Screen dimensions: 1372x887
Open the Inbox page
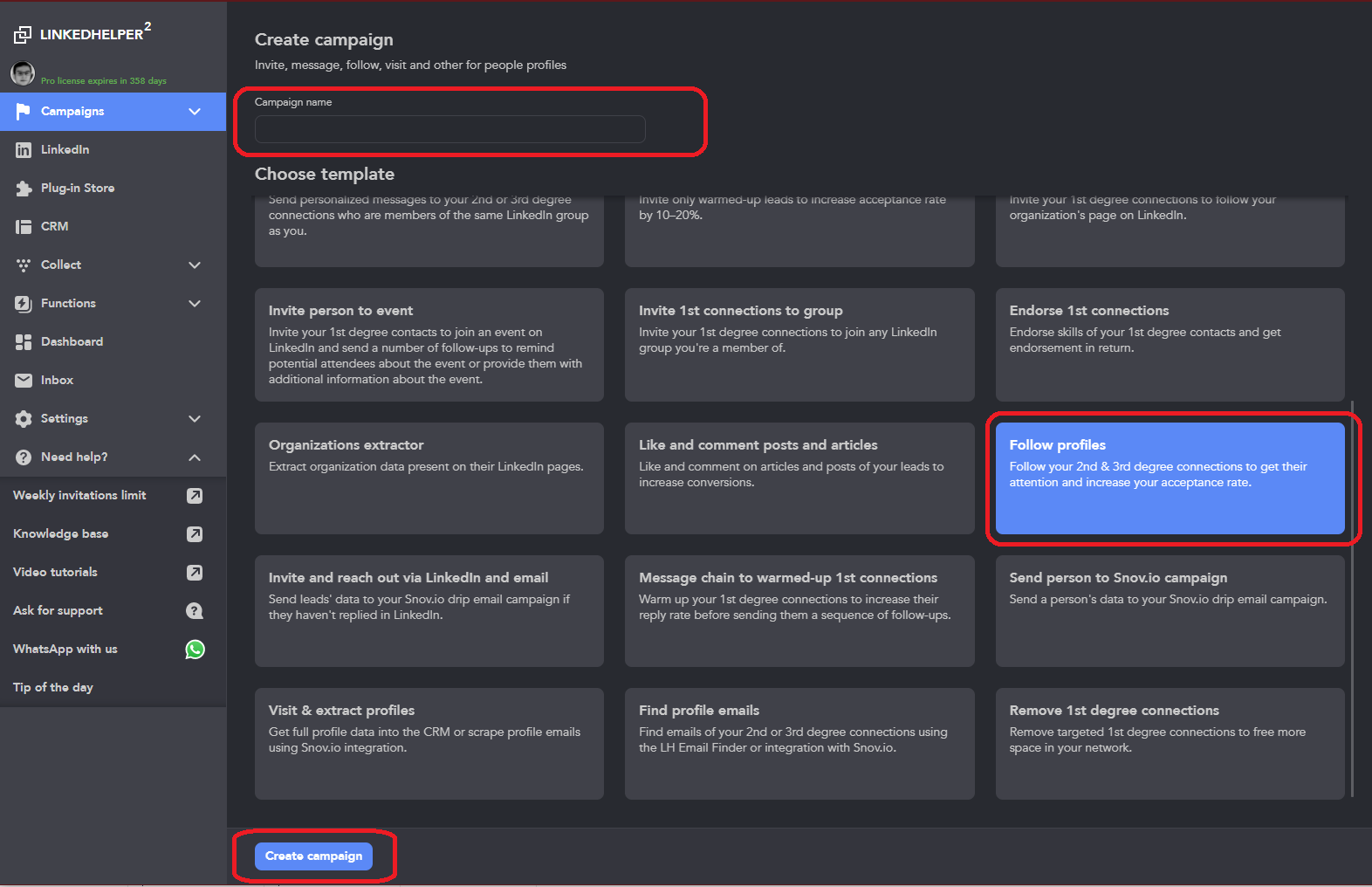coord(113,381)
